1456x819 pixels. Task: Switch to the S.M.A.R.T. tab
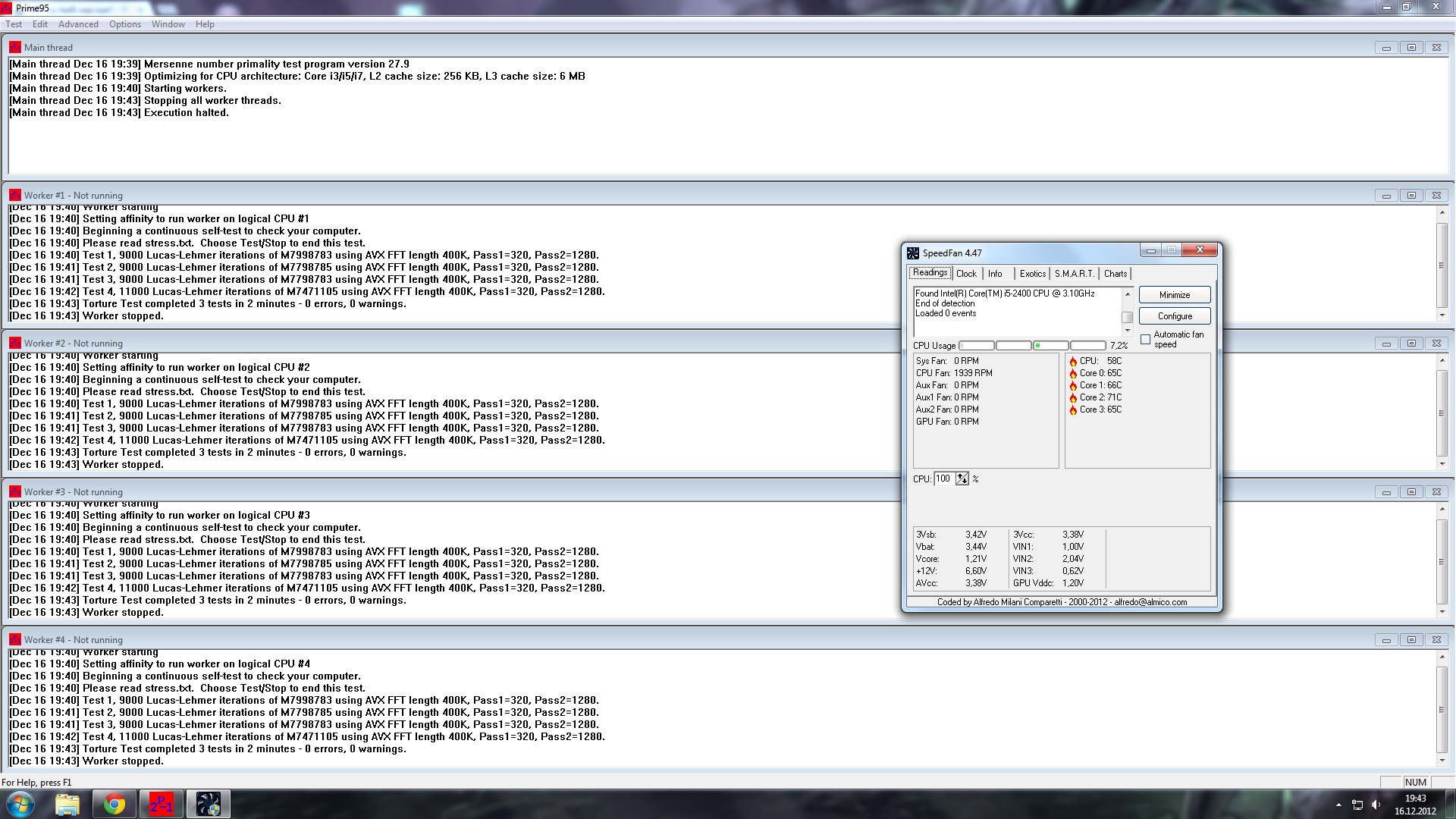(x=1074, y=274)
